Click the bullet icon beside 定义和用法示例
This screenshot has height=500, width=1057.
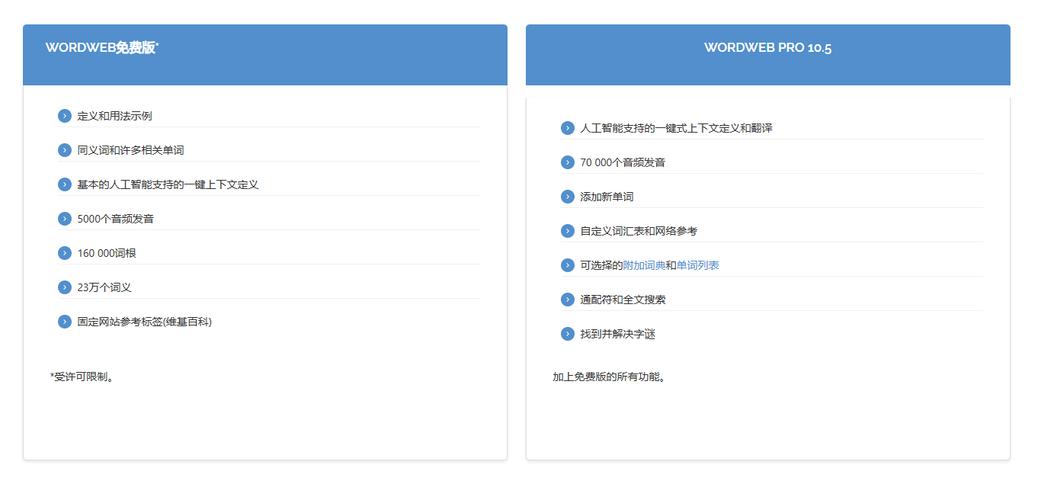65,116
